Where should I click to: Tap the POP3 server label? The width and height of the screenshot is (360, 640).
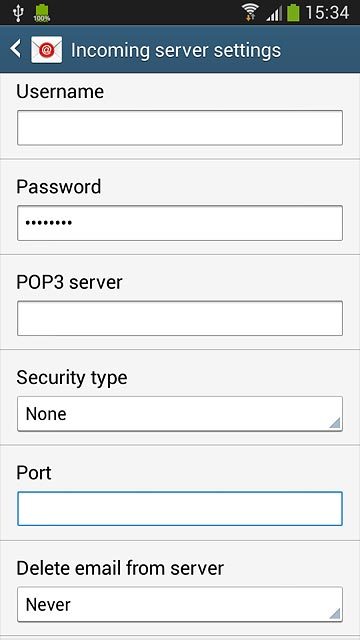click(x=69, y=282)
